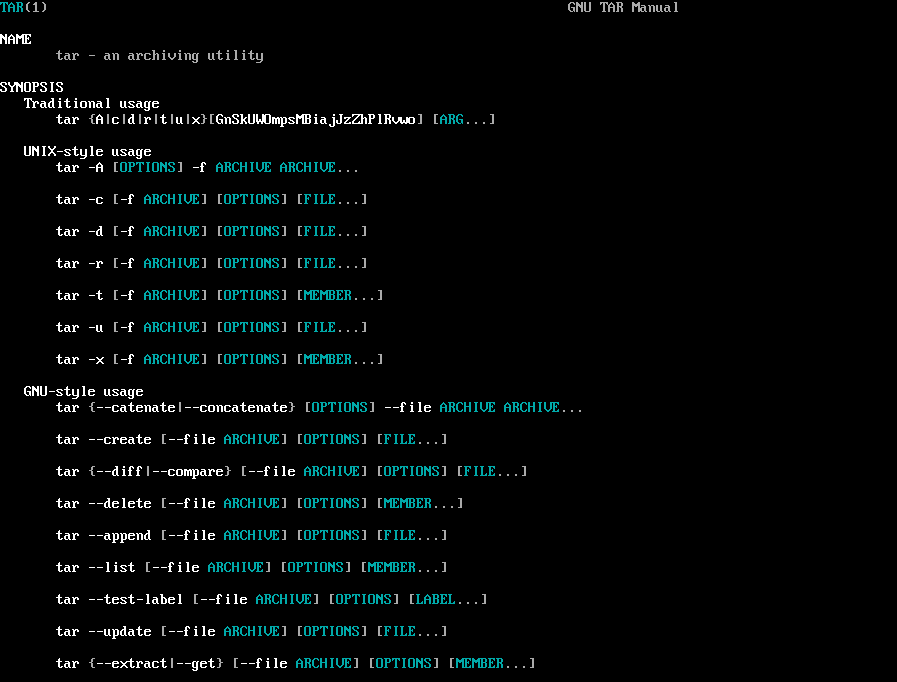Click ARCHIVE in the --create line
Screen dimensions: 897x682
252,440
